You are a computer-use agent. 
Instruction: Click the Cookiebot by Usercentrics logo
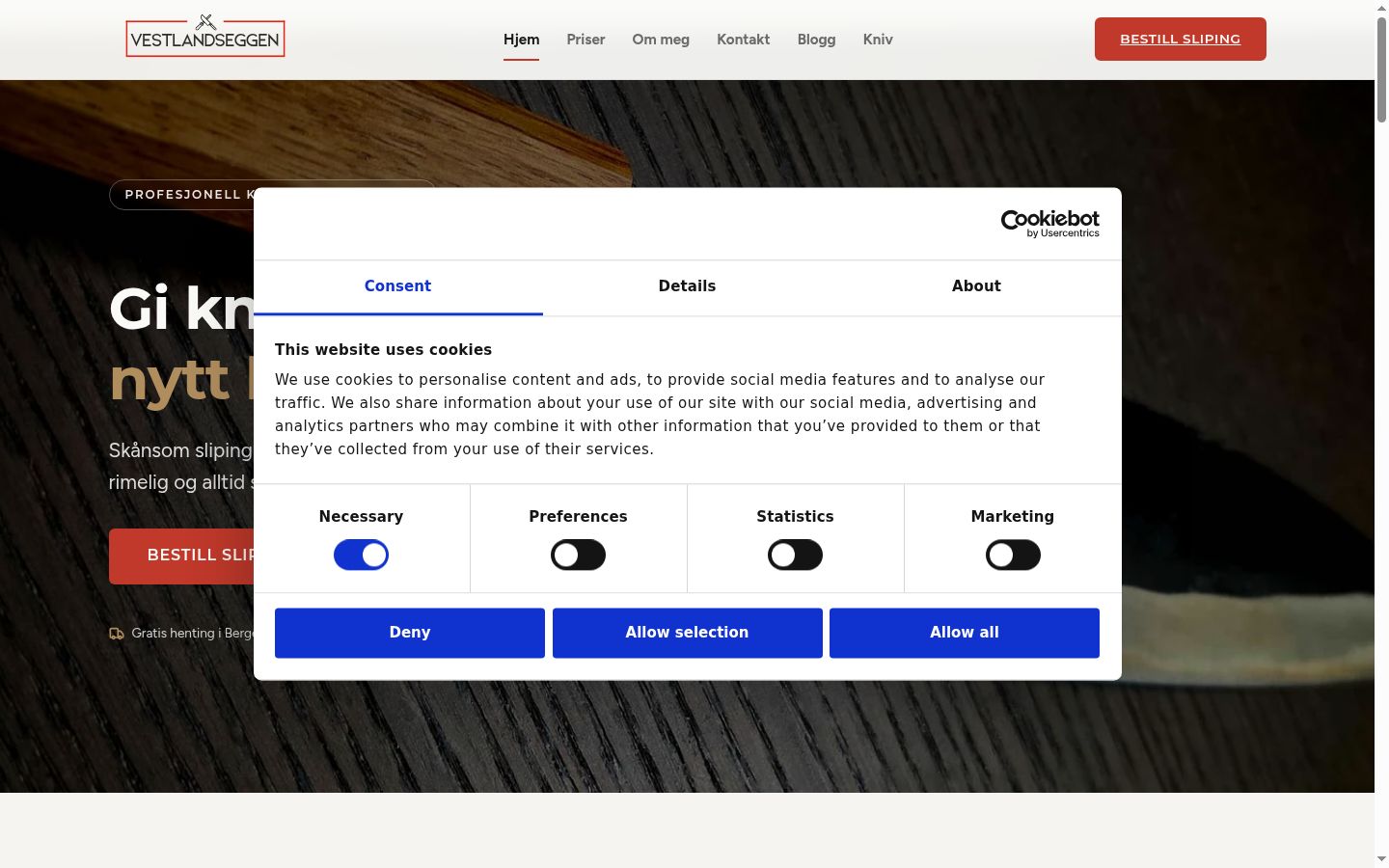click(x=1049, y=224)
